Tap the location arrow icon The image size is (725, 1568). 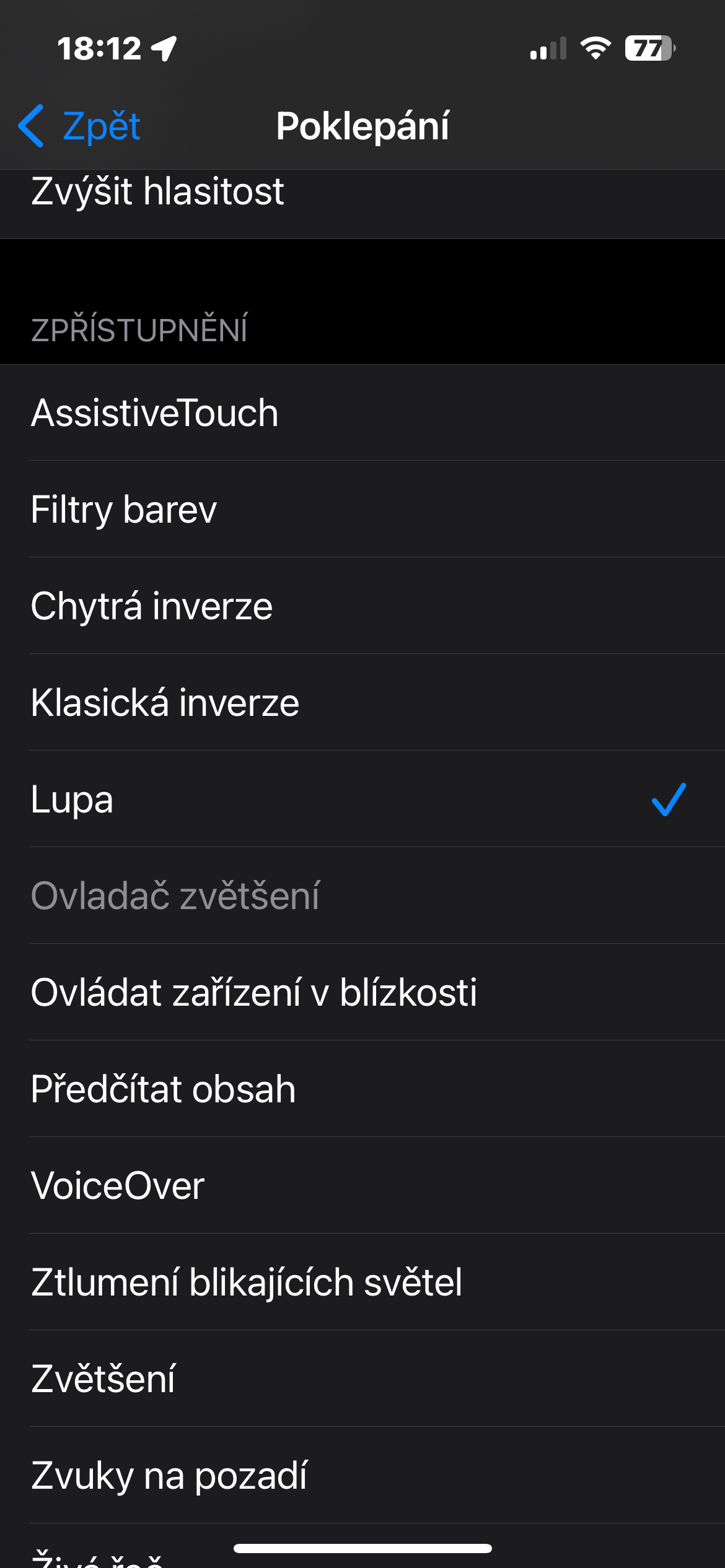164,48
